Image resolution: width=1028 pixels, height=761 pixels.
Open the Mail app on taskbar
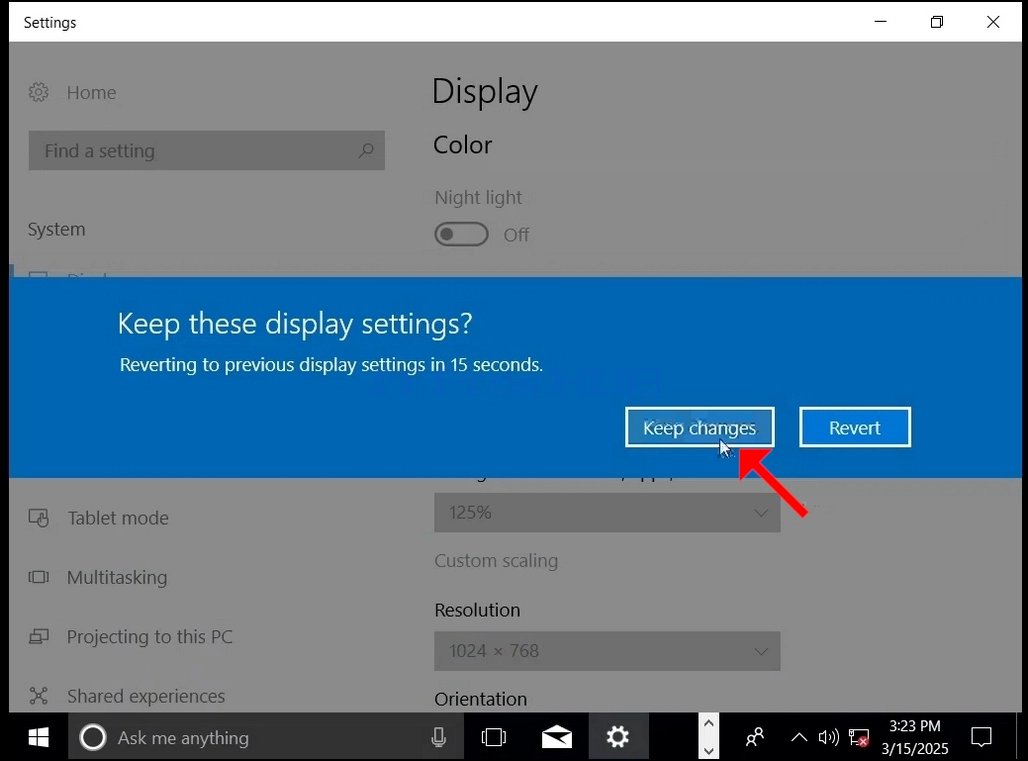click(557, 737)
